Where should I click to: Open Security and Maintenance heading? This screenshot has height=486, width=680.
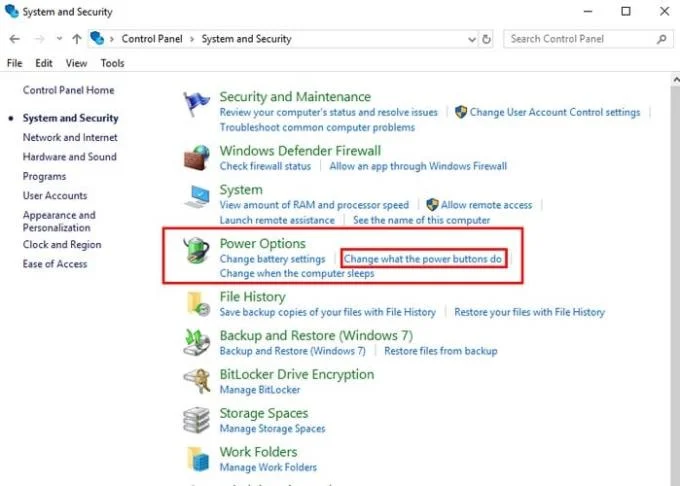[295, 97]
